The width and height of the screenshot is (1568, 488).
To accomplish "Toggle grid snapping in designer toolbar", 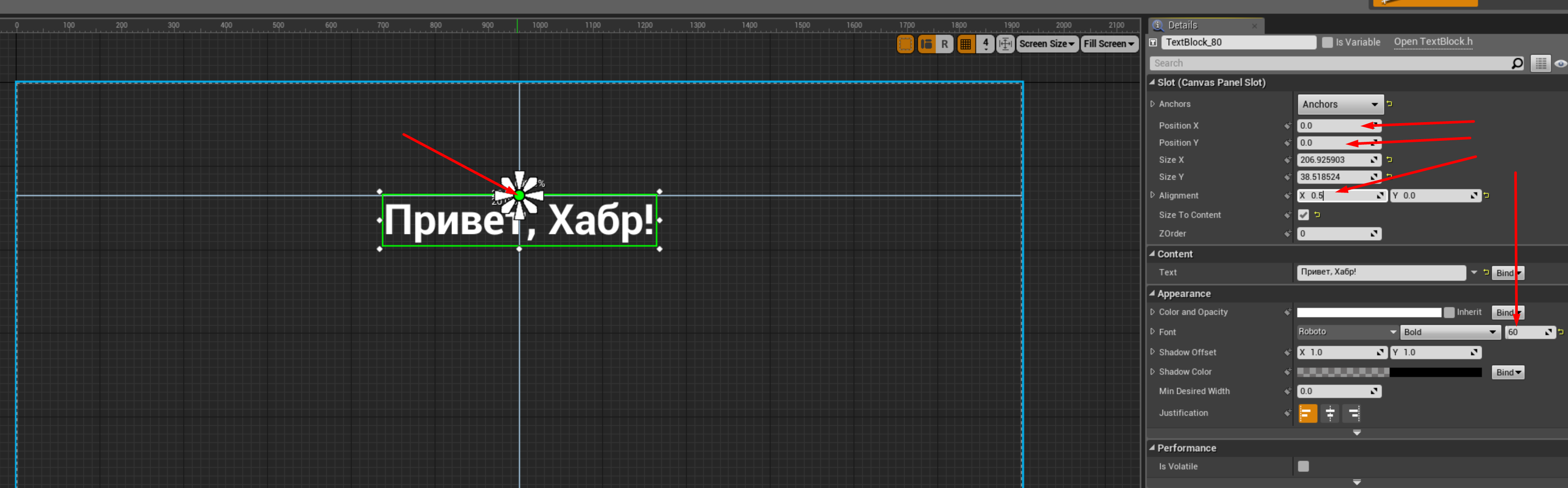I will (966, 44).
